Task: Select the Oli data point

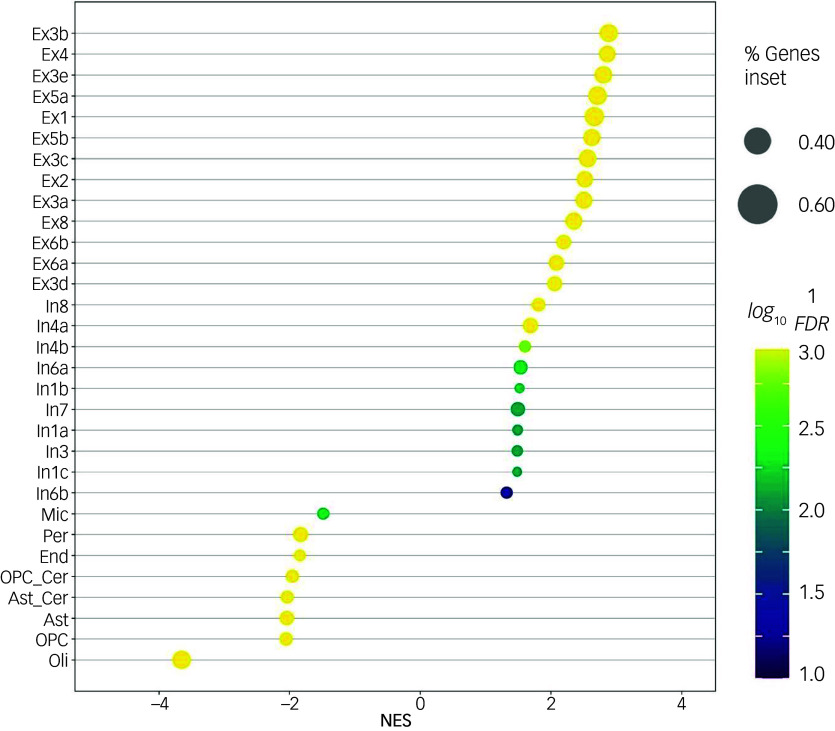Action: click(182, 660)
